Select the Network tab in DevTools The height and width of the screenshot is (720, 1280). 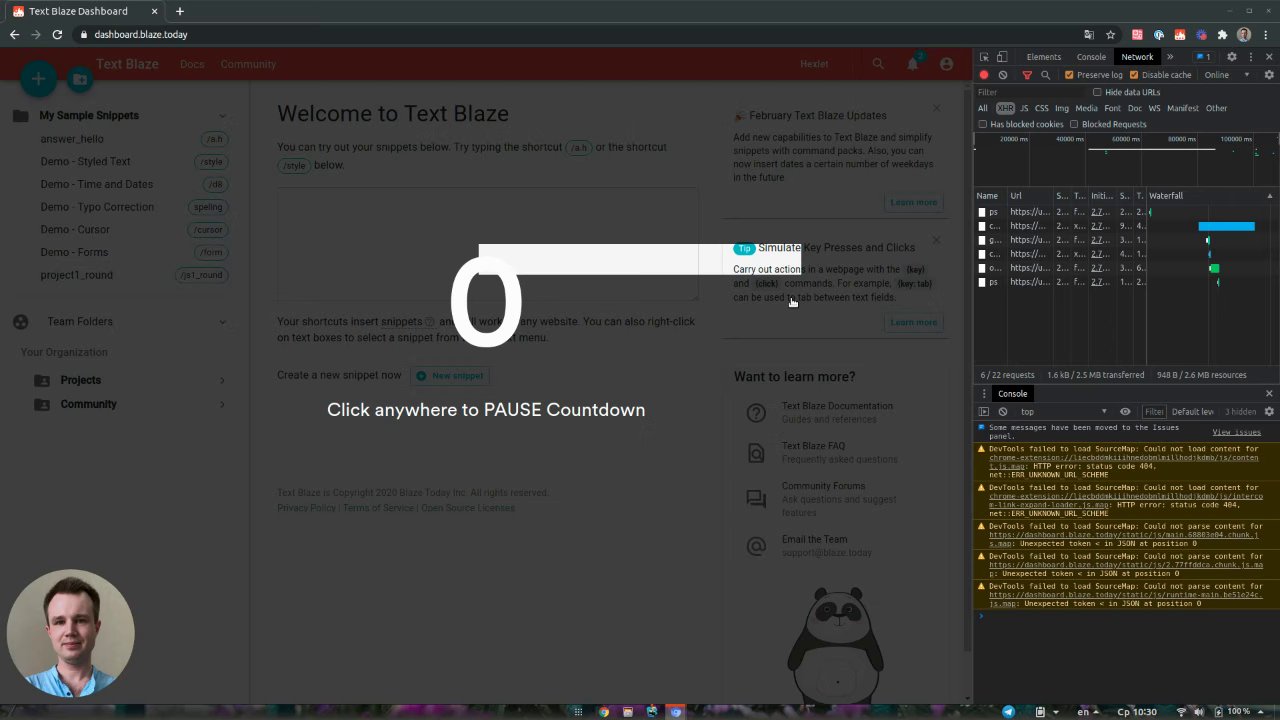point(1137,57)
